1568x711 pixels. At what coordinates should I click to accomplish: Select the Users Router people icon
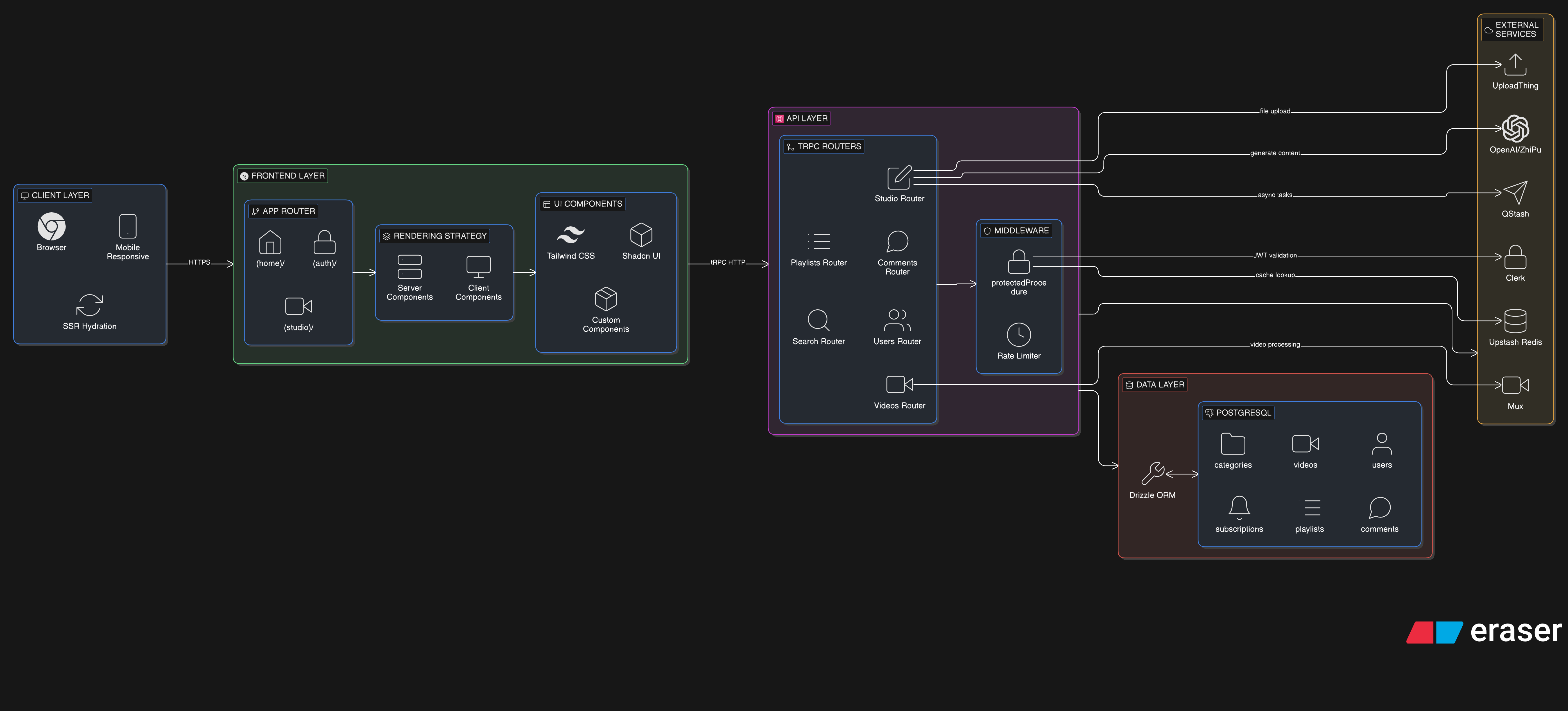pos(897,320)
